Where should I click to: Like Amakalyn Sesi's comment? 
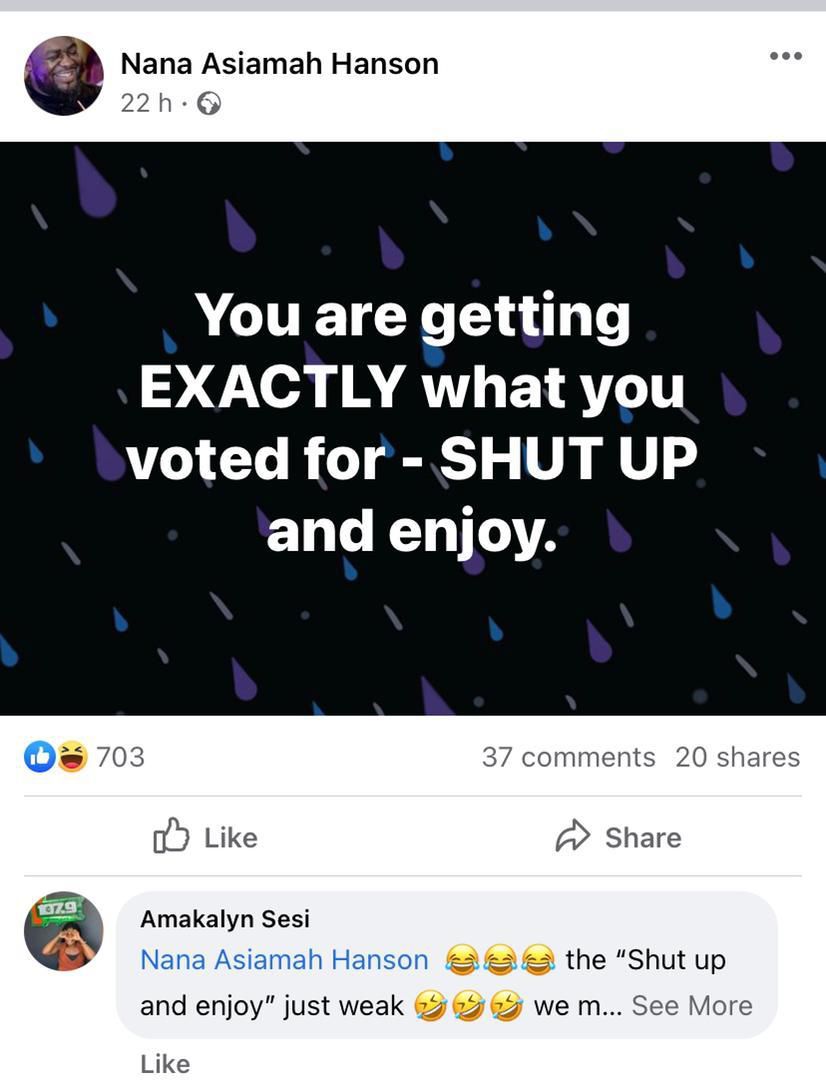pos(165,1064)
